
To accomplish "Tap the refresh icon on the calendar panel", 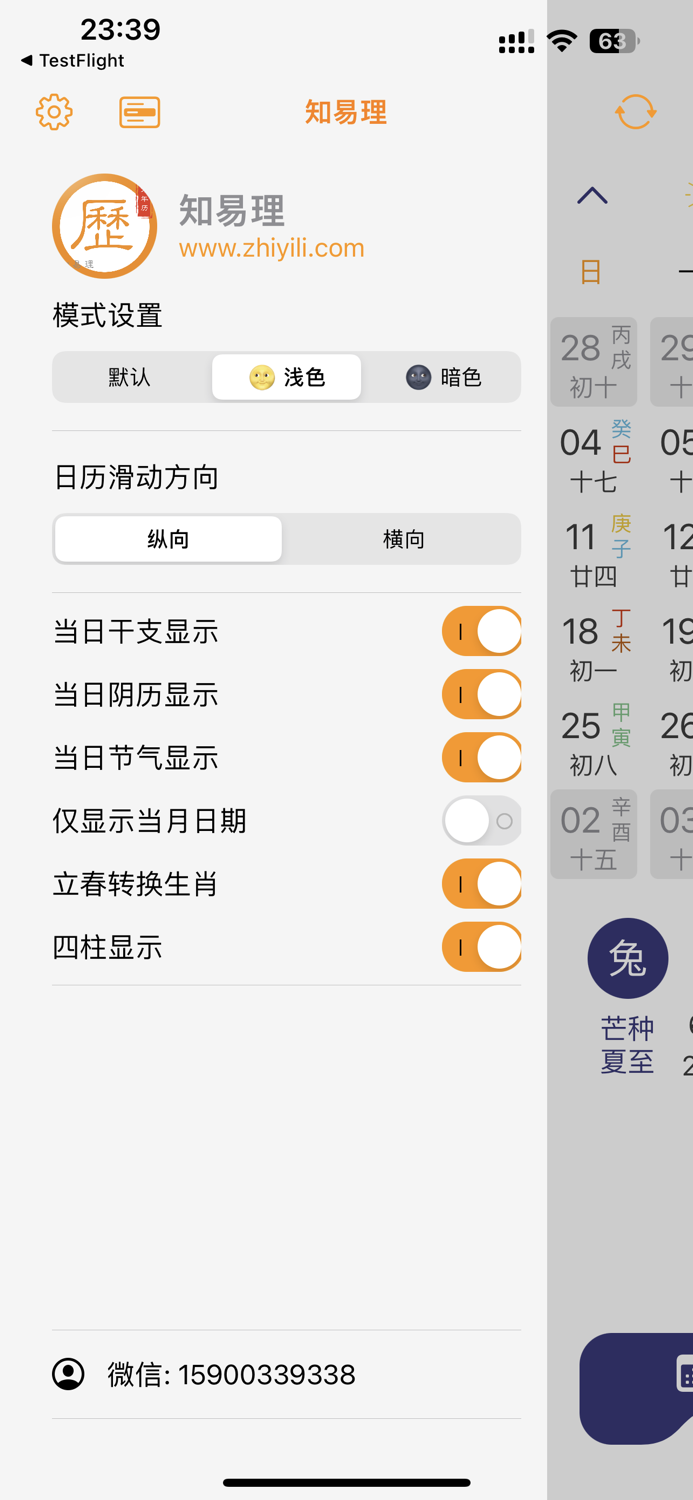I will click(634, 112).
